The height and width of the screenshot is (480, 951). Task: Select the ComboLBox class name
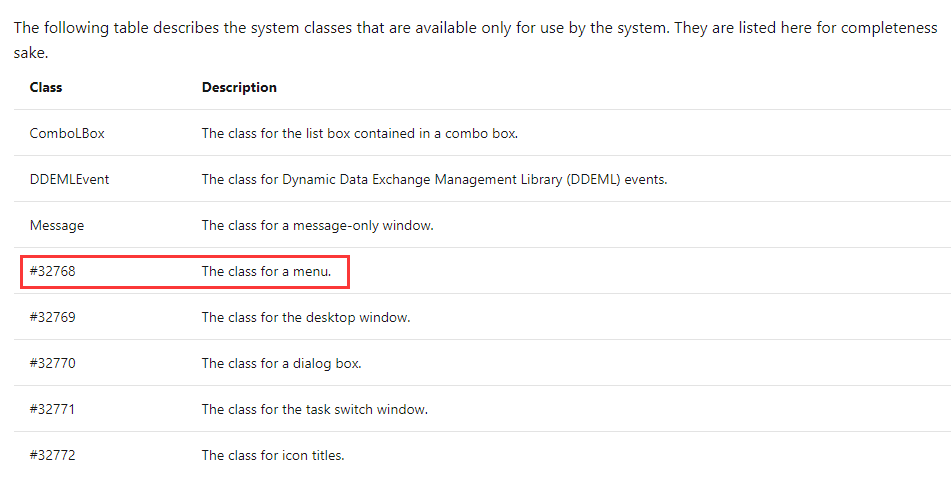67,133
